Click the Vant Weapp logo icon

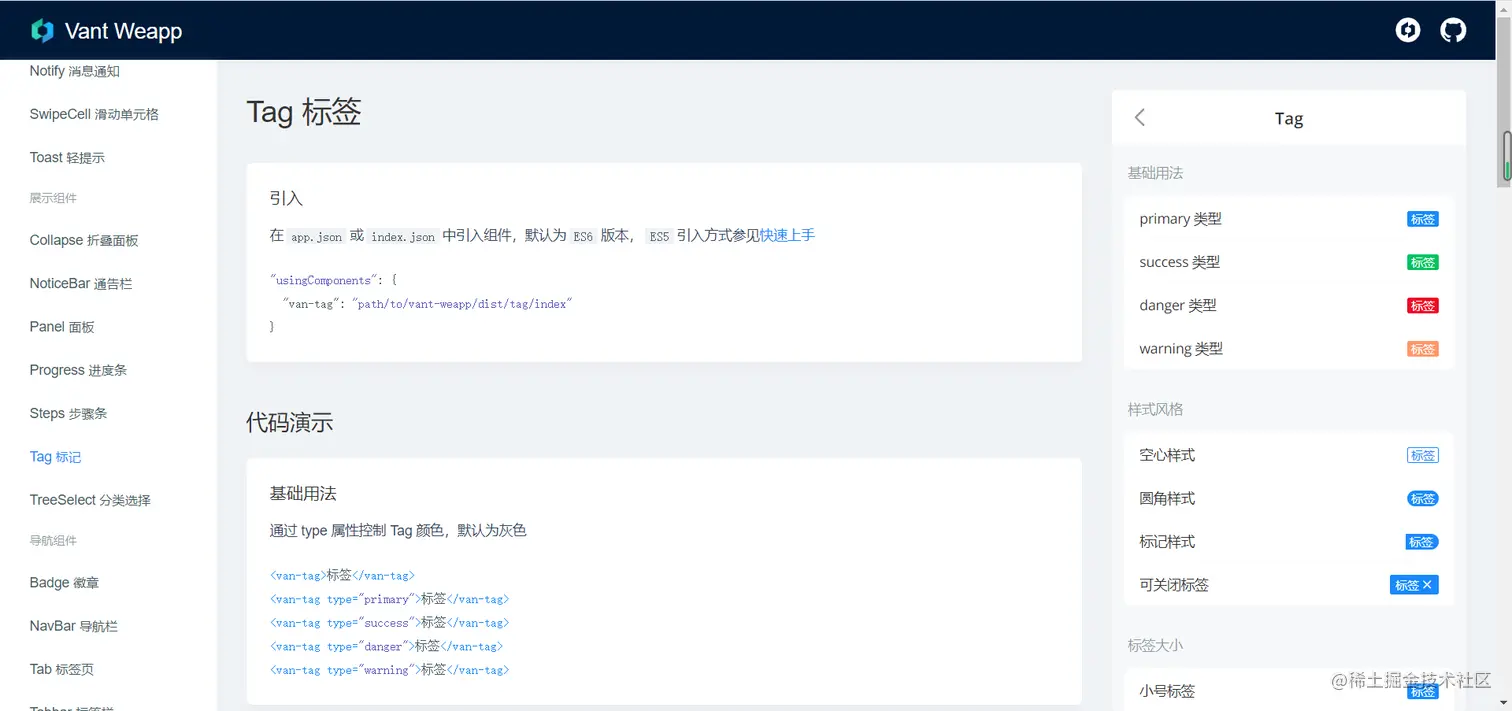tap(42, 31)
